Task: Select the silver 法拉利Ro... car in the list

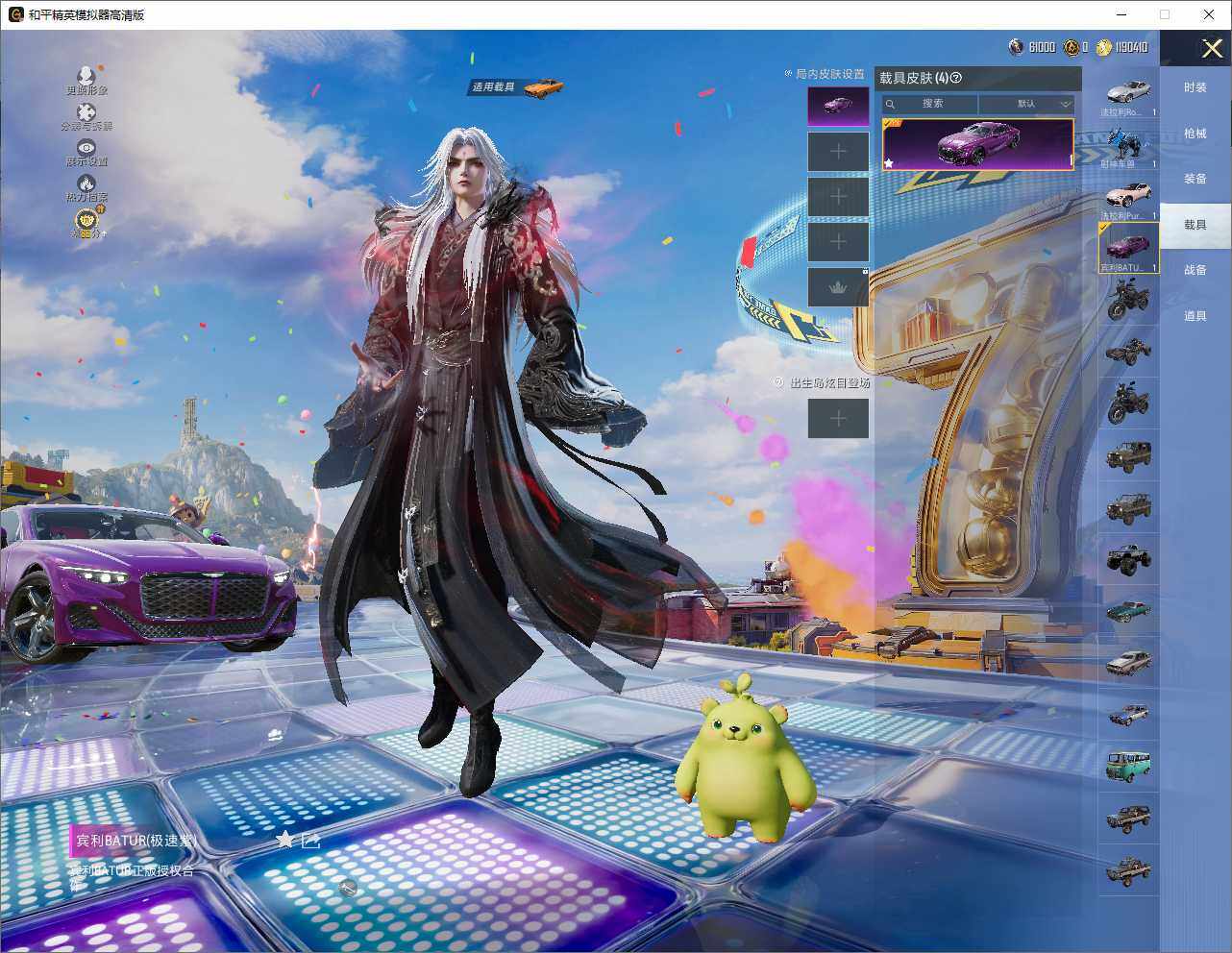Action: (x=1128, y=94)
